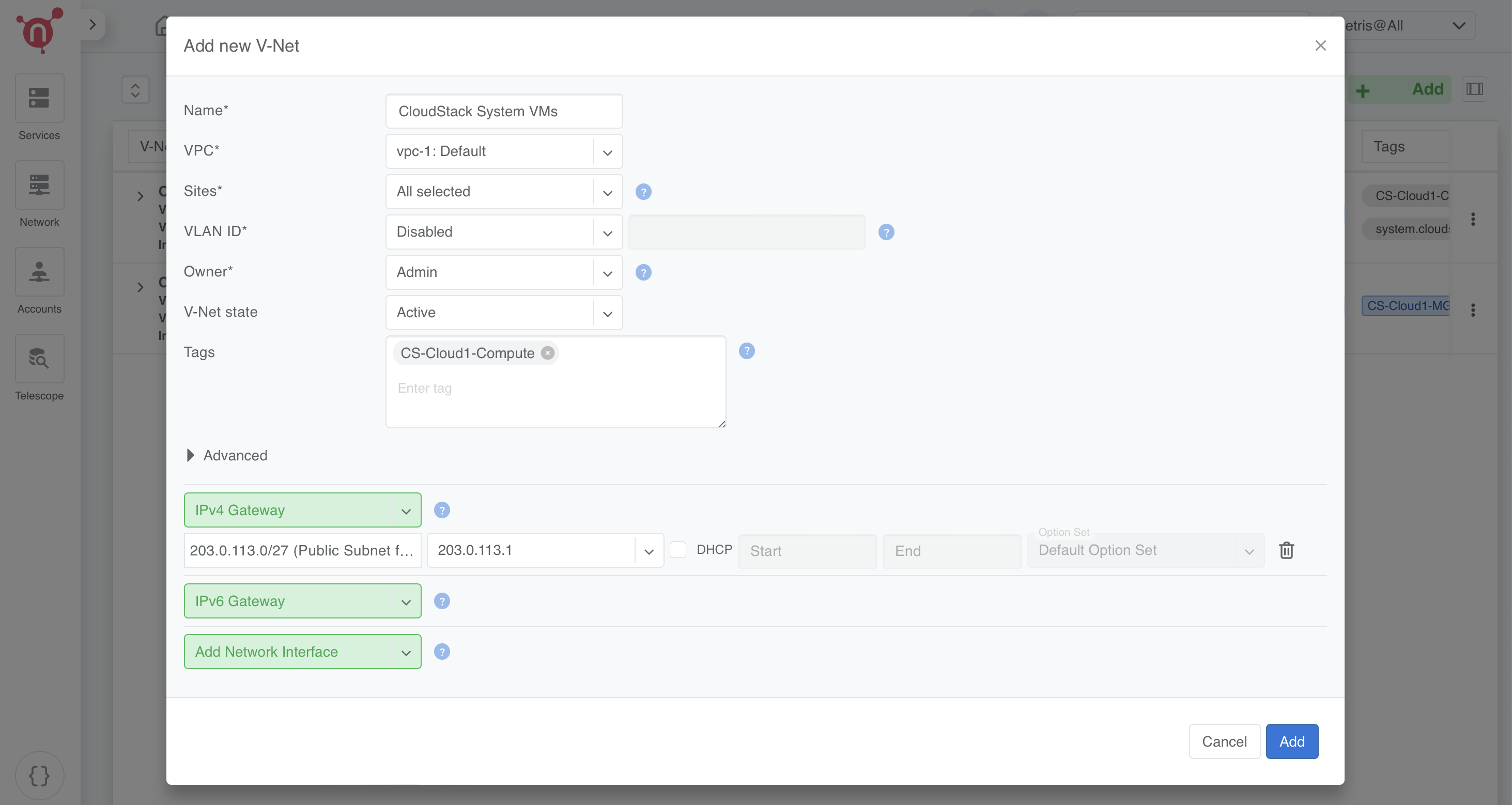Image resolution: width=1512 pixels, height=805 pixels.
Task: Click the Name input field
Action: pos(504,112)
